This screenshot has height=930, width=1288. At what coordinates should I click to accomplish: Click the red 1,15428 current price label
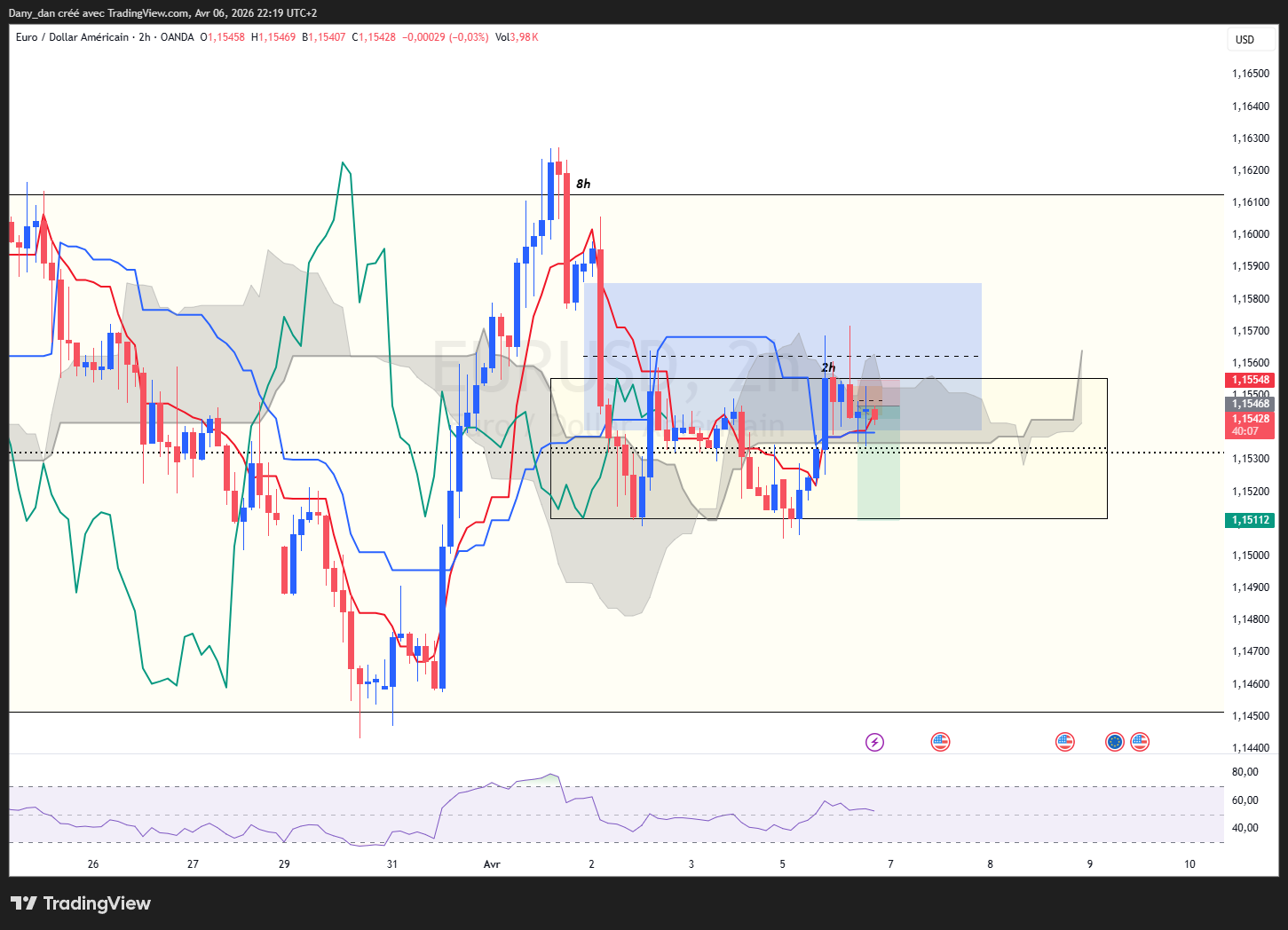[x=1251, y=419]
